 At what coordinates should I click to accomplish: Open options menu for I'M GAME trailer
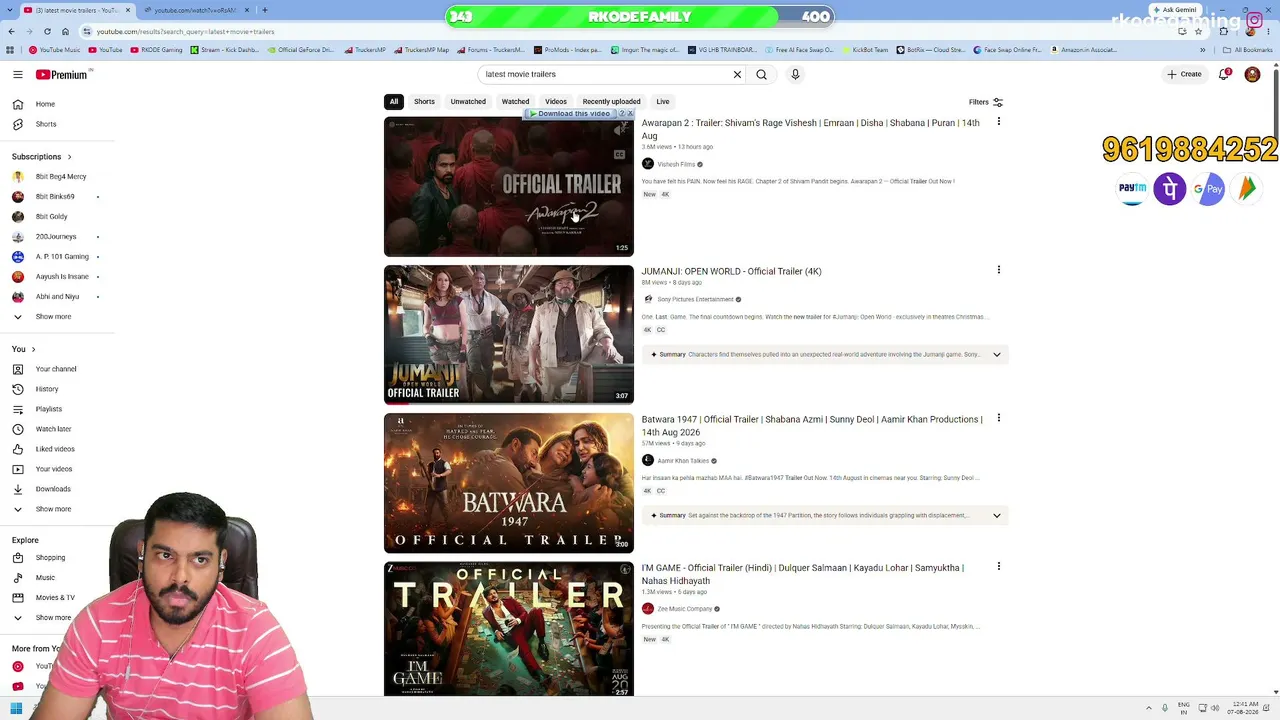tap(998, 566)
